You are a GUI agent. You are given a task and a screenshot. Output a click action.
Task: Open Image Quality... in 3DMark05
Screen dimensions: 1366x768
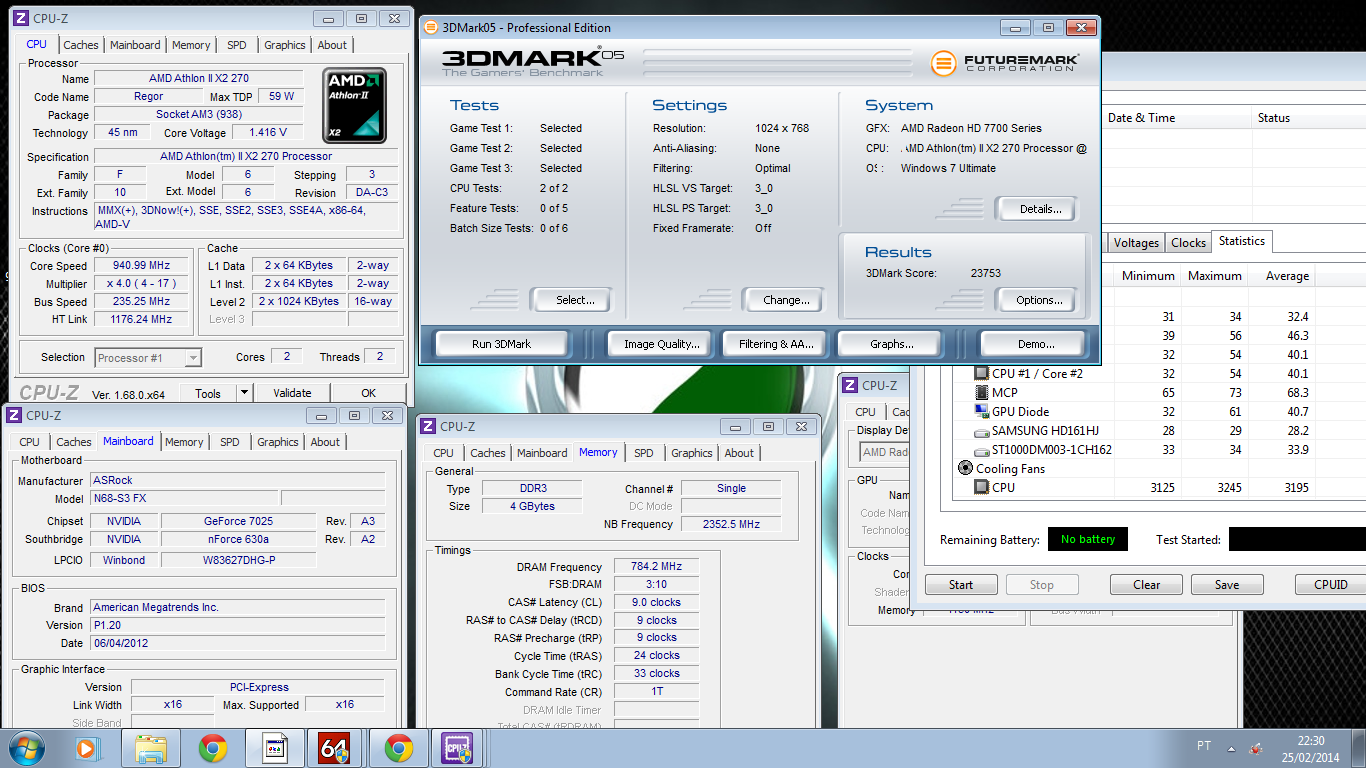(x=661, y=344)
